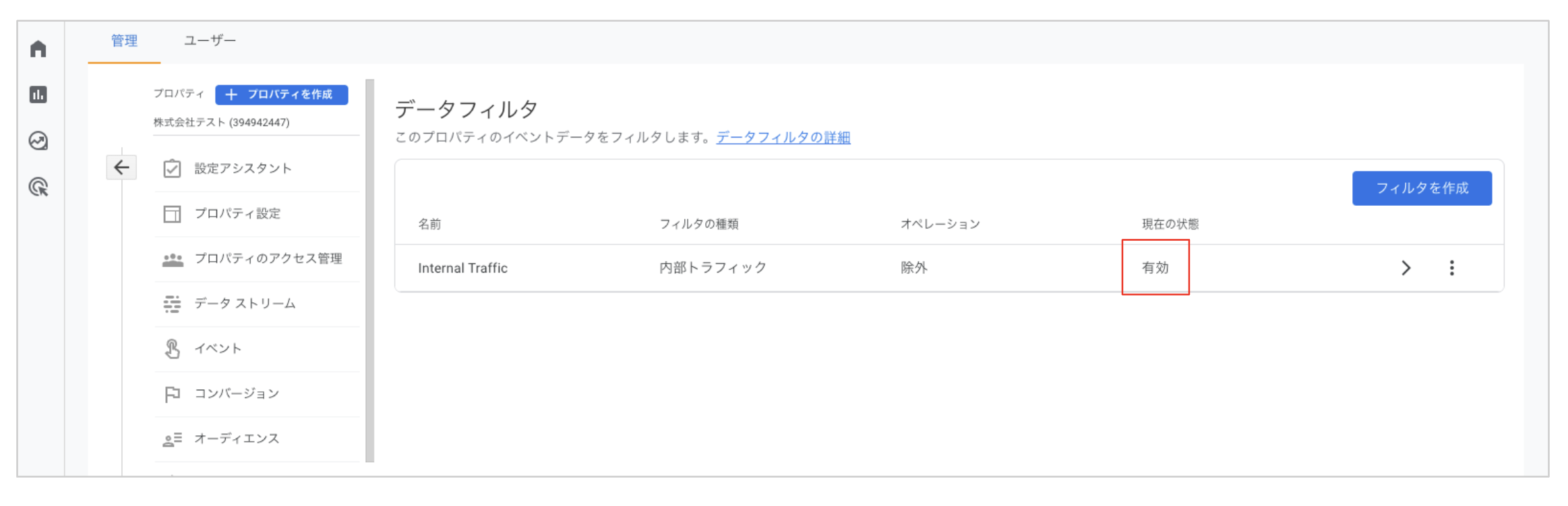Open データフィルタの詳細 link
This screenshot has height=506, width=1568.
[x=783, y=138]
